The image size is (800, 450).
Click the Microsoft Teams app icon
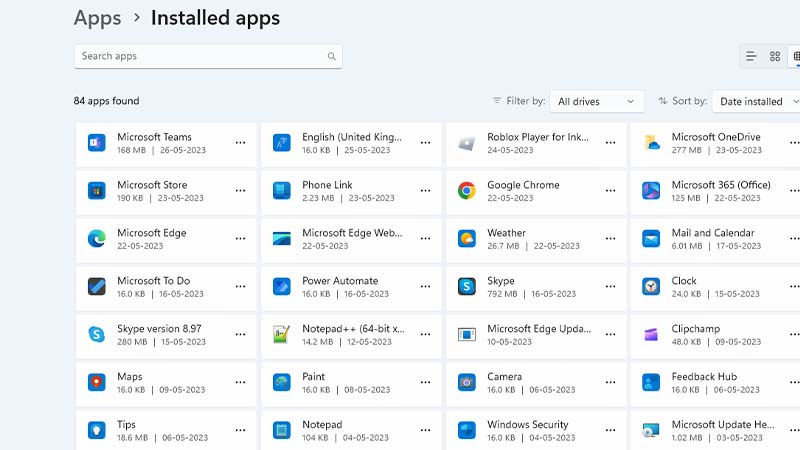click(96, 143)
